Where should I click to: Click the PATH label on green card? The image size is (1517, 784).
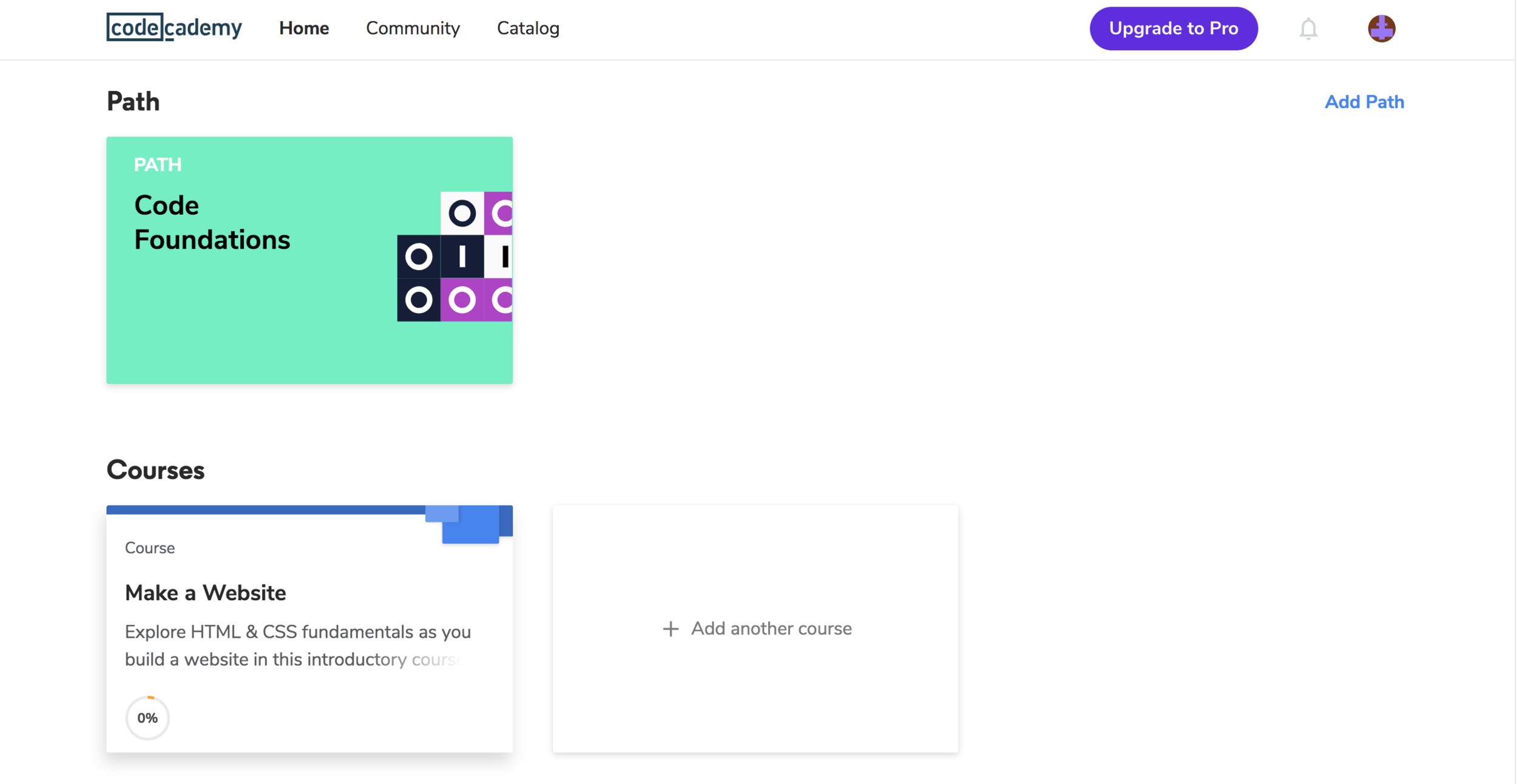[158, 165]
